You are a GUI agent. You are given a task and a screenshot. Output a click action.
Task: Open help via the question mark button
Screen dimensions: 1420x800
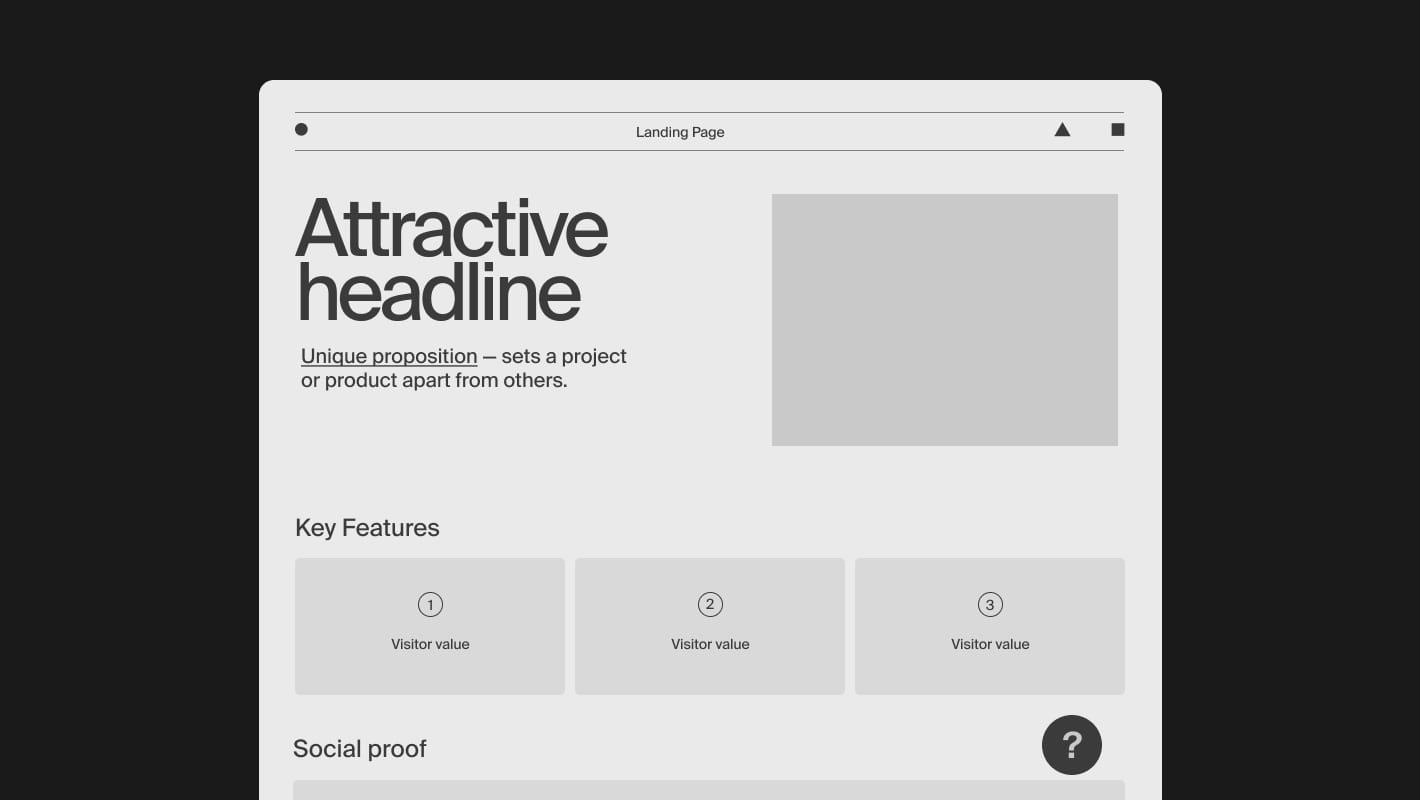click(x=1071, y=745)
